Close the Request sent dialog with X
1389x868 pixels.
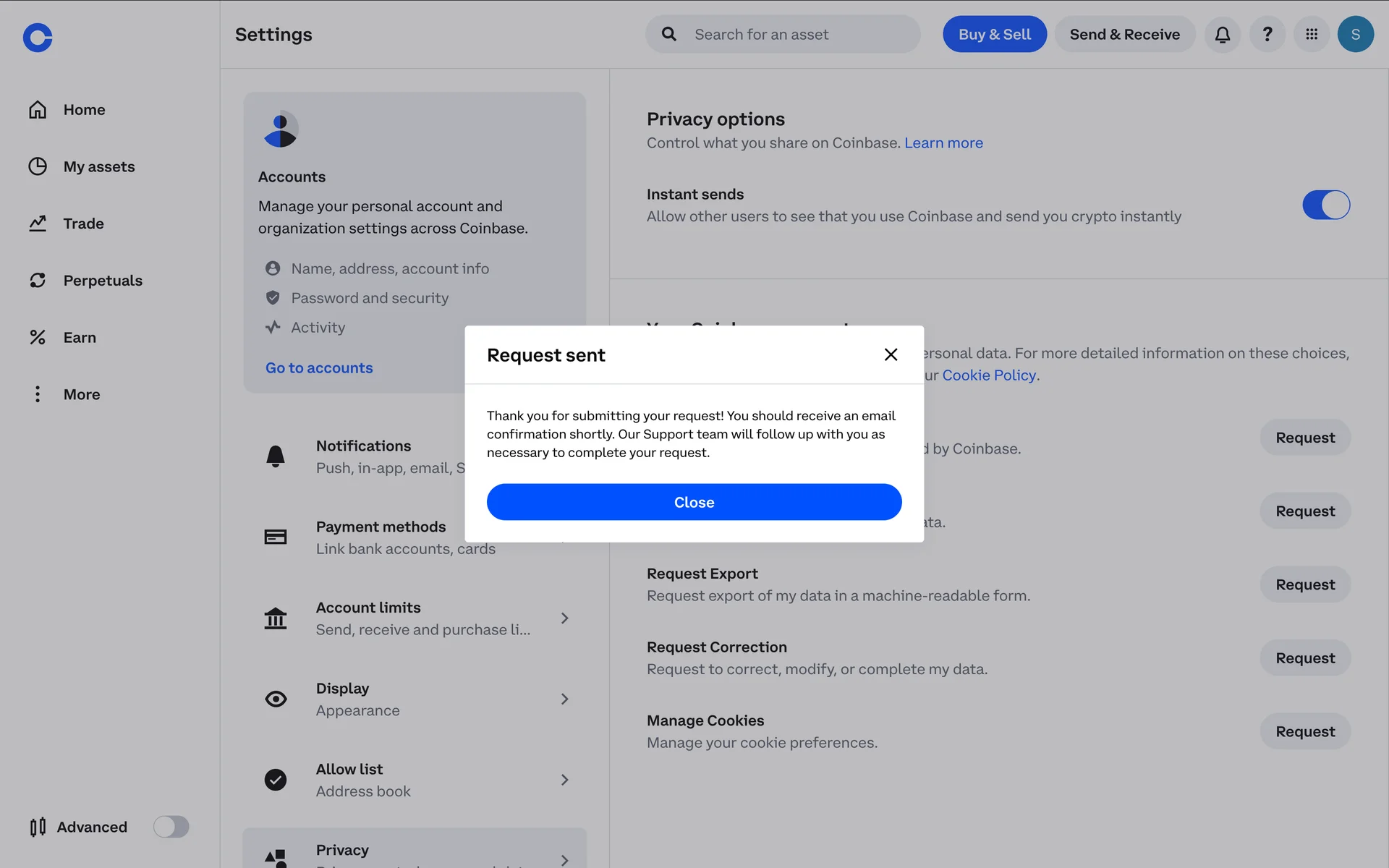[891, 354]
